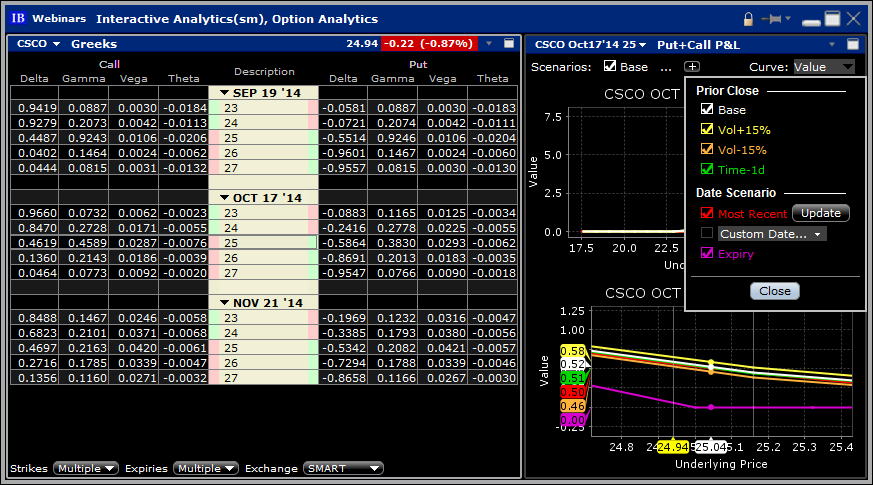Collapse OCT 17 '14 expiry group
Image resolution: width=873 pixels, height=485 pixels.
(224, 198)
